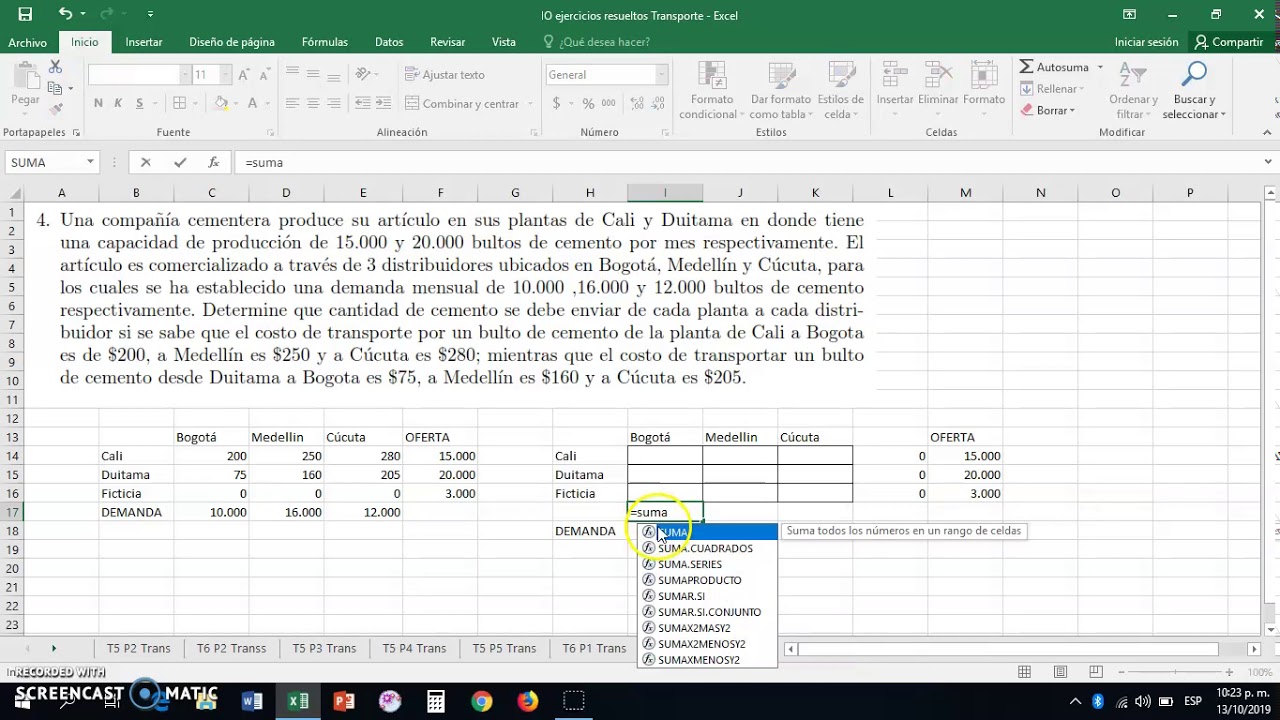Click cancel X in formula bar
This screenshot has height=720, width=1280.
tap(146, 162)
